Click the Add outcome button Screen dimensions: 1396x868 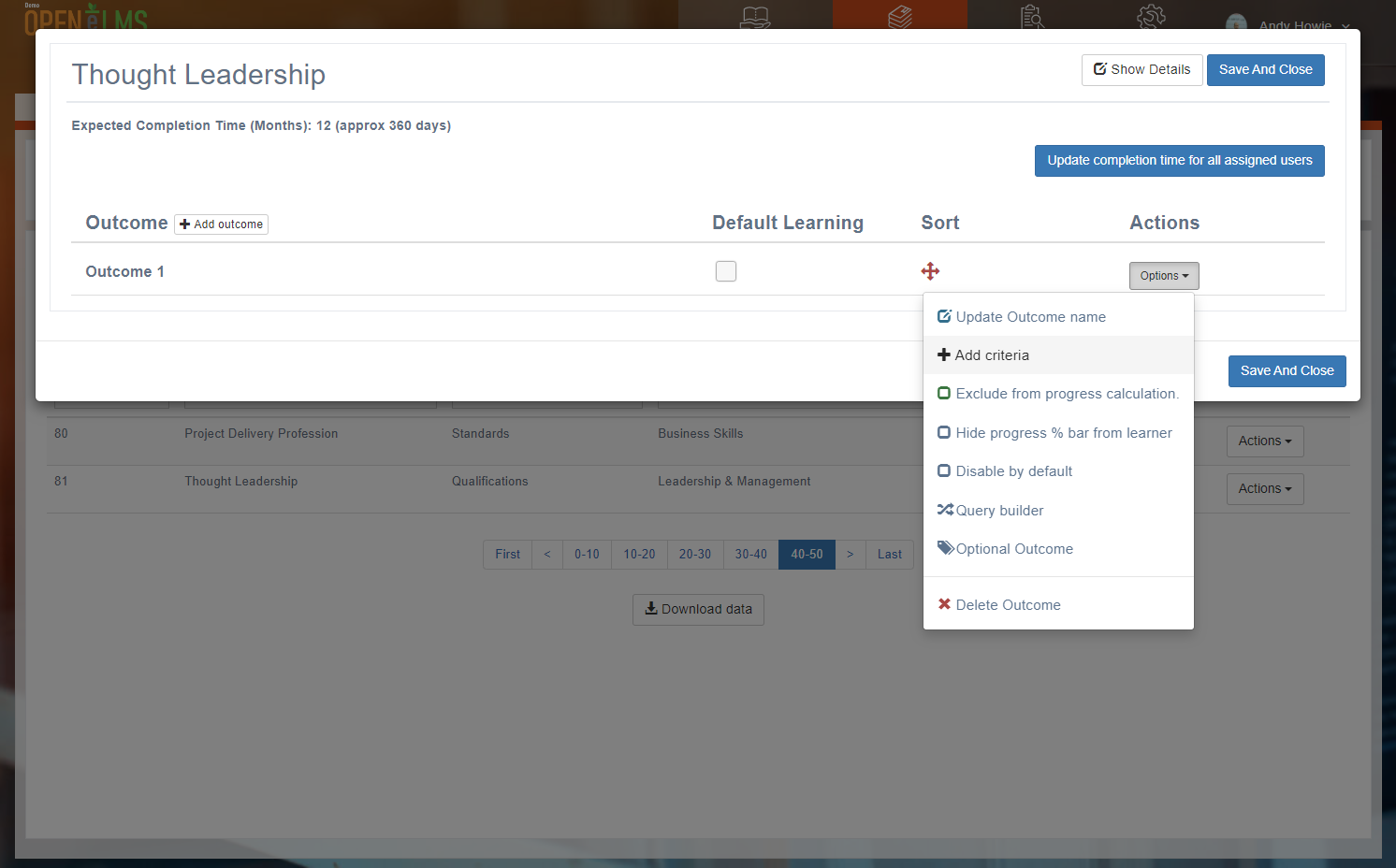[221, 224]
